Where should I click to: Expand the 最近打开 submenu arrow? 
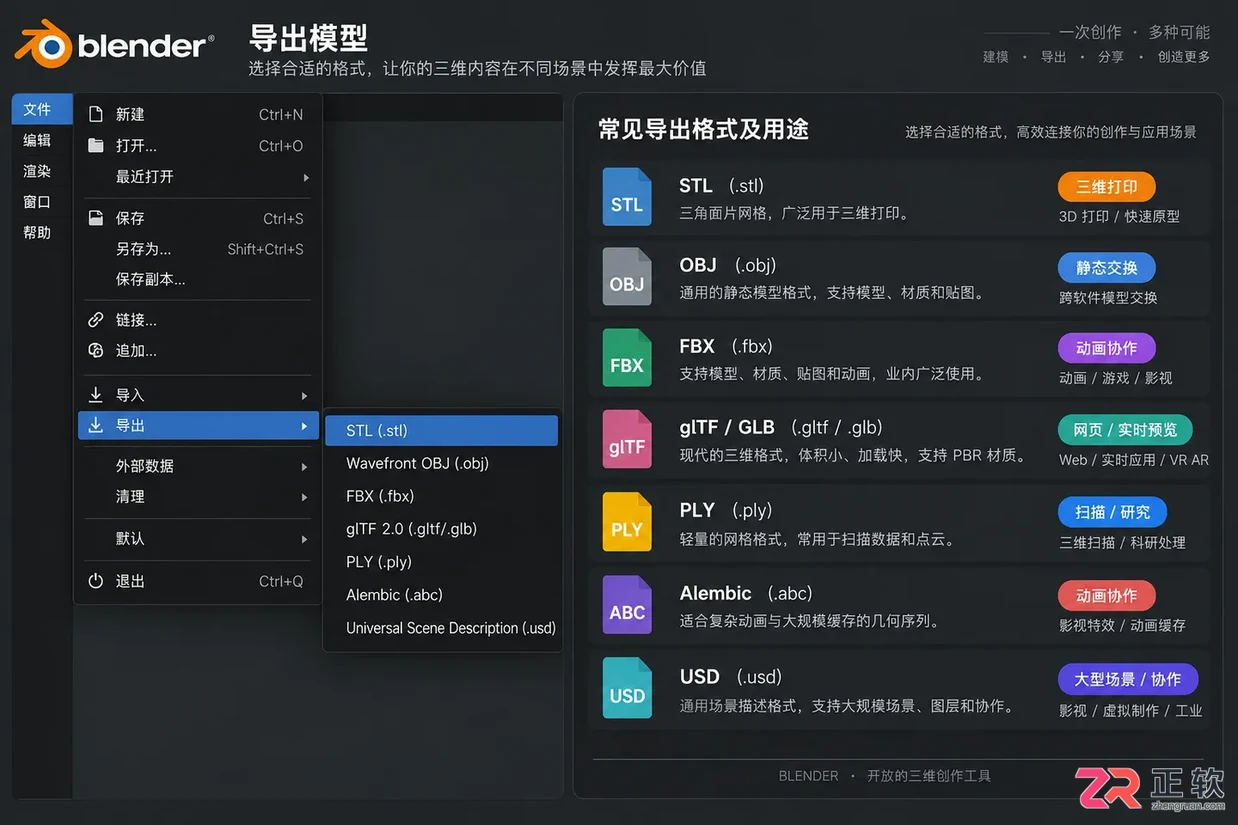pos(306,177)
